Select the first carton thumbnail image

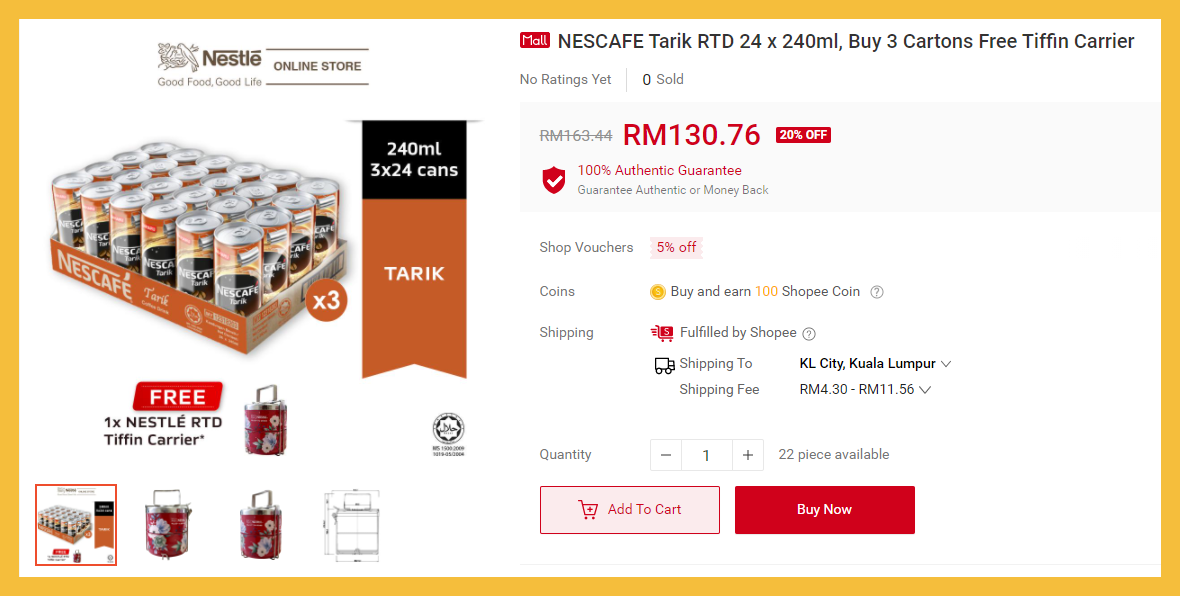coord(76,525)
